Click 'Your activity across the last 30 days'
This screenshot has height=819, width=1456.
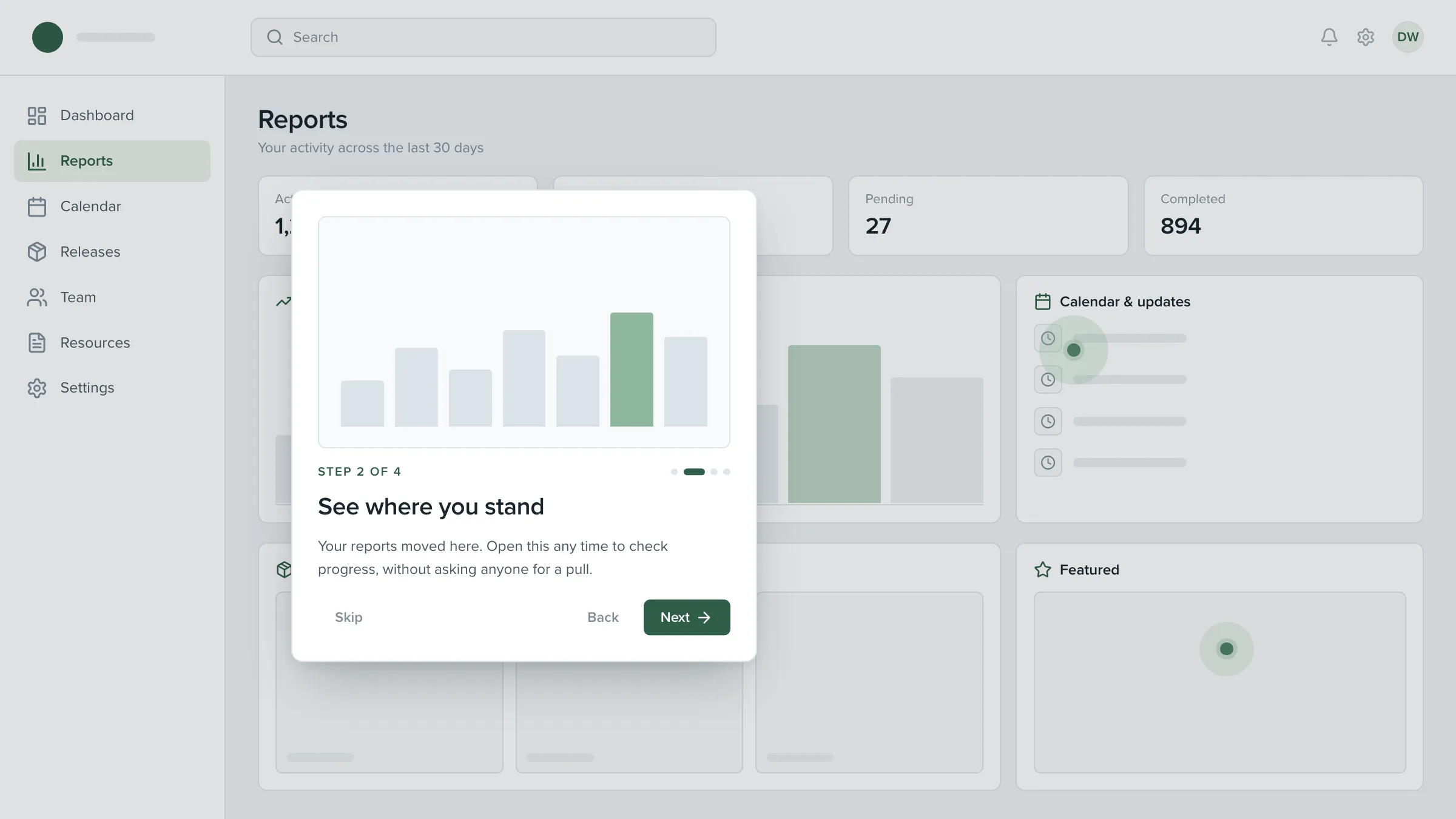(371, 148)
